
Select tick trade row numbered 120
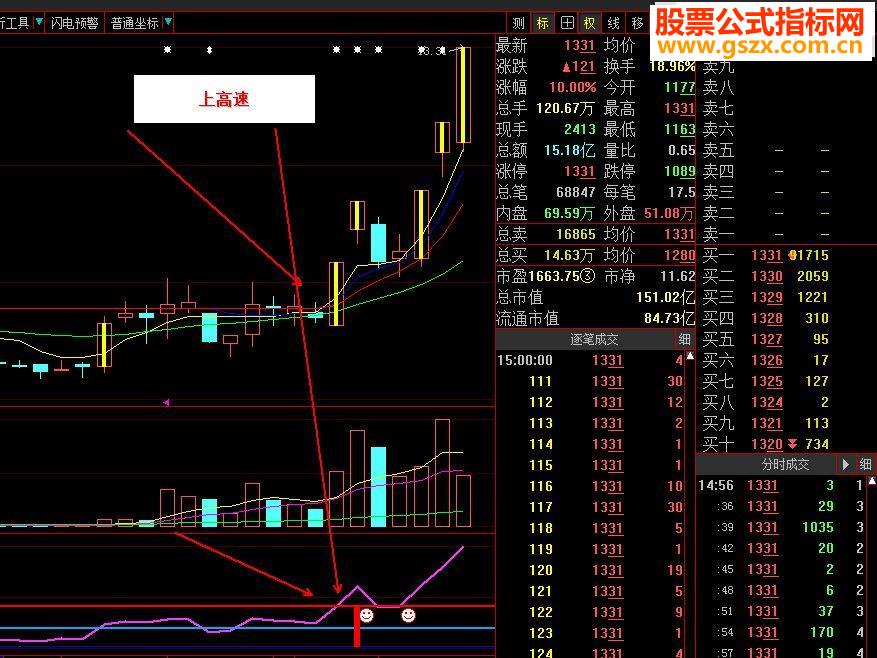pyautogui.click(x=591, y=570)
